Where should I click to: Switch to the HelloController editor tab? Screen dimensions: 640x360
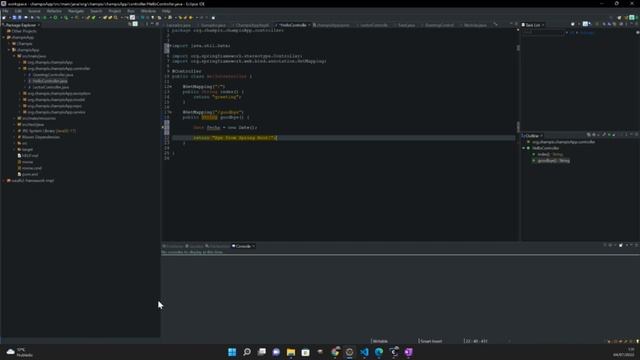coord(293,25)
